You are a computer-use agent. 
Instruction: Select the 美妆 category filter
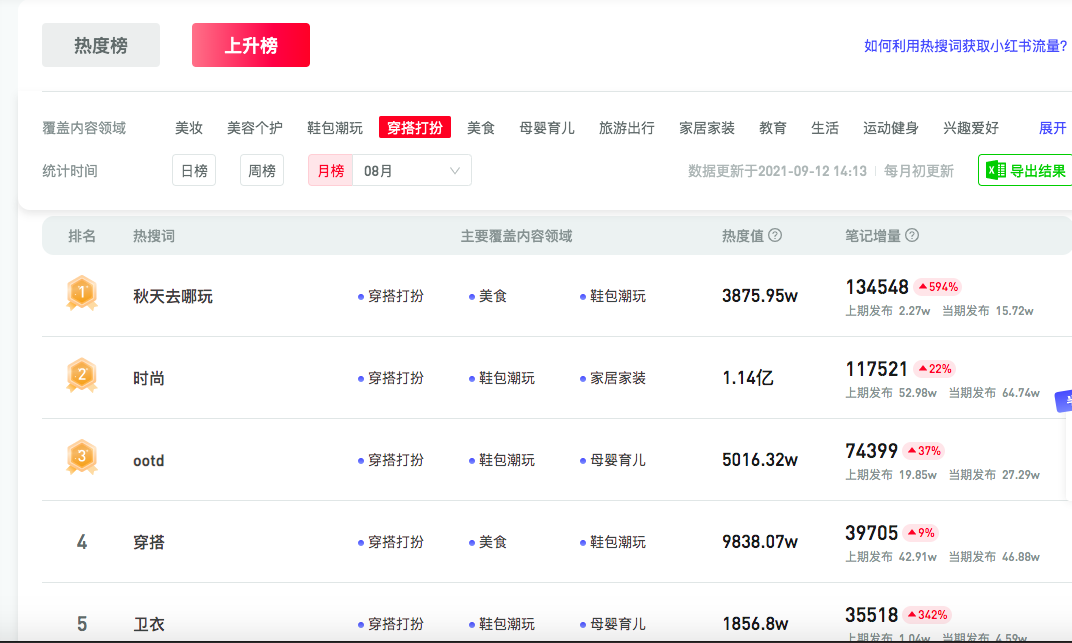[x=189, y=127]
